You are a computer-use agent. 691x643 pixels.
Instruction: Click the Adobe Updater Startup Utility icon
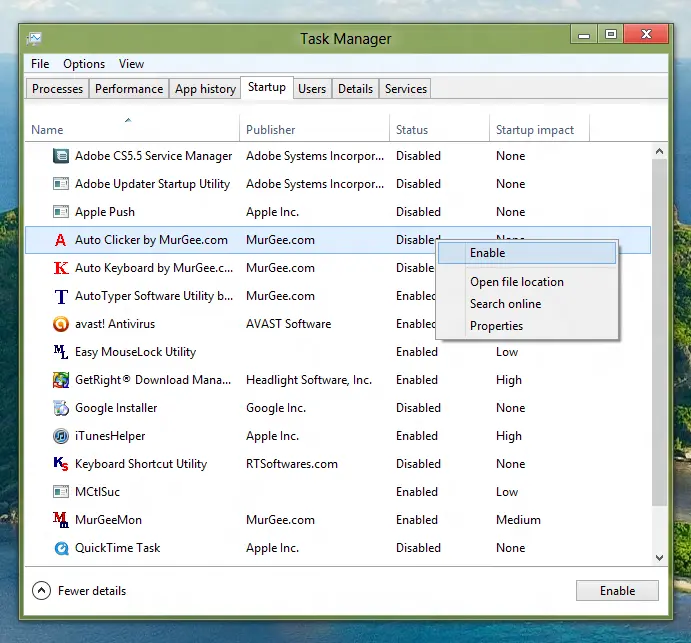click(x=61, y=184)
